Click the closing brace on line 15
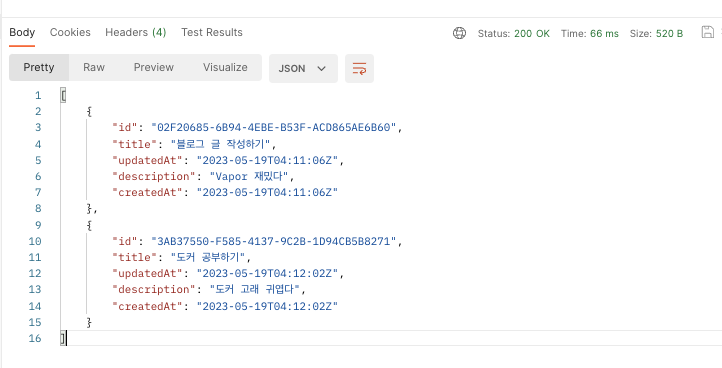The width and height of the screenshot is (722, 368). 89,322
